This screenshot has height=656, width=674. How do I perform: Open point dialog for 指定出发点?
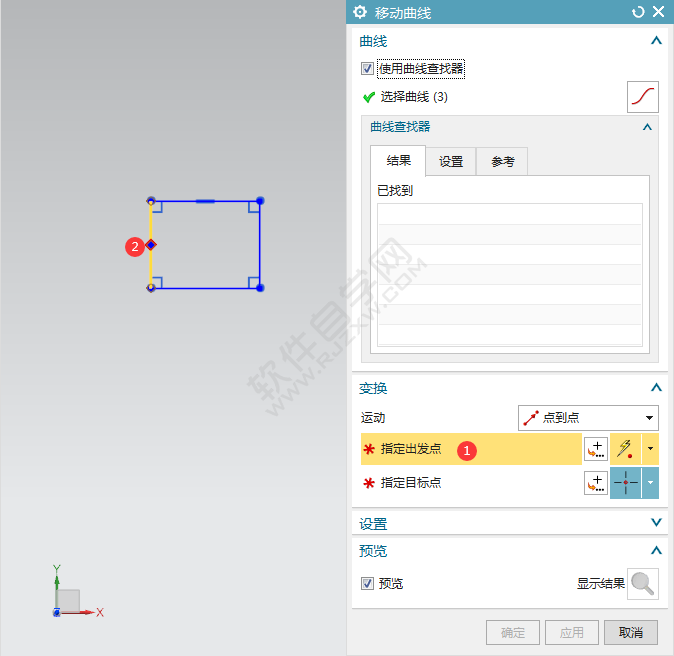596,449
